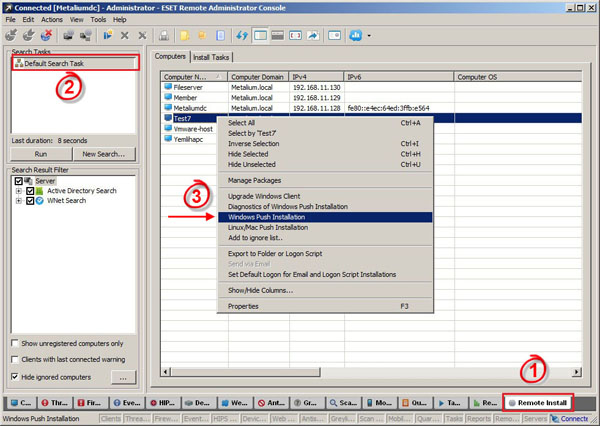Click the side-pane layout toolbar icon
Screen dimensions: 600x426
[x=260, y=36]
